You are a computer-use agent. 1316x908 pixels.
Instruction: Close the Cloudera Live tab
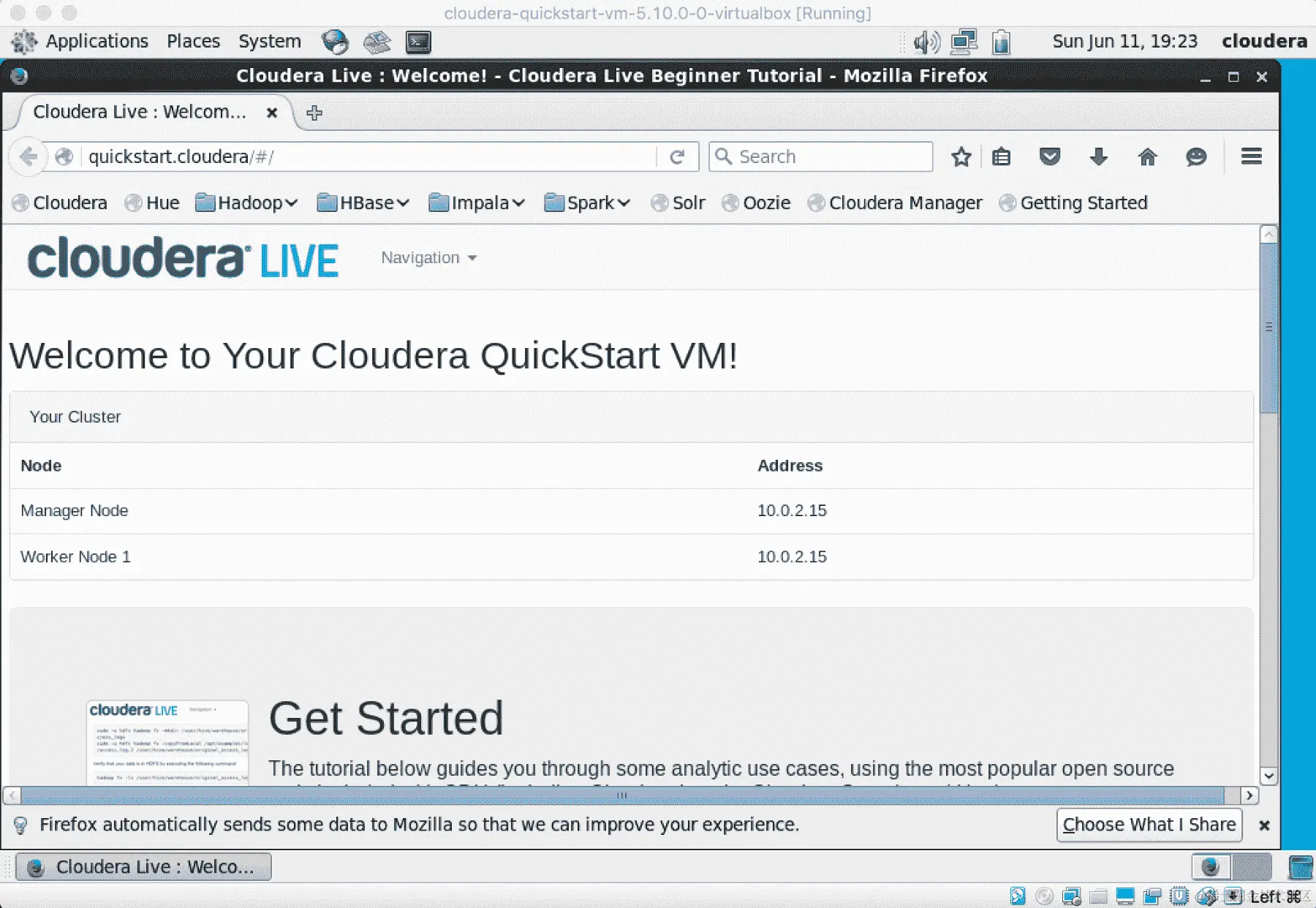pyautogui.click(x=272, y=113)
